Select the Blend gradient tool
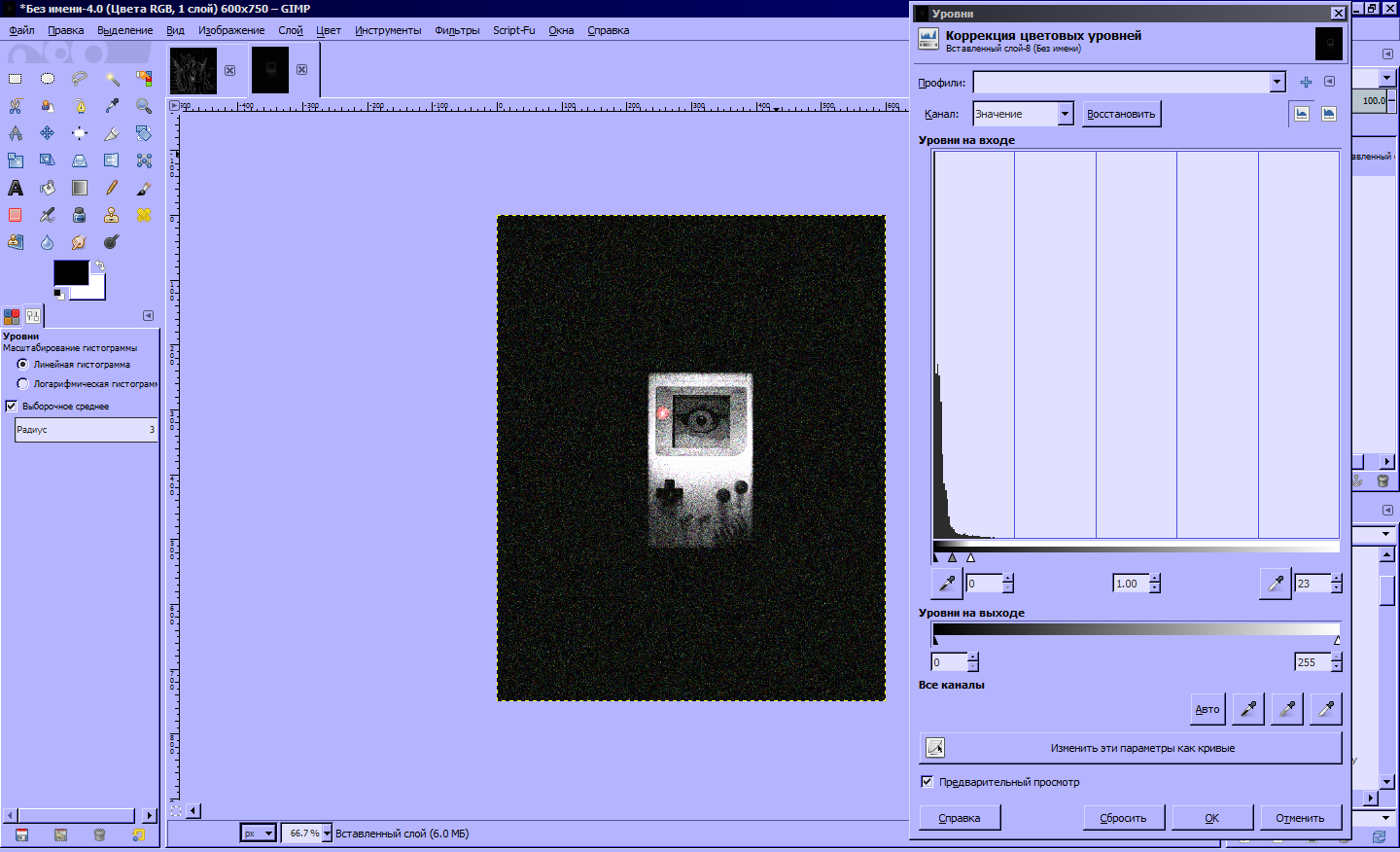 click(x=80, y=188)
